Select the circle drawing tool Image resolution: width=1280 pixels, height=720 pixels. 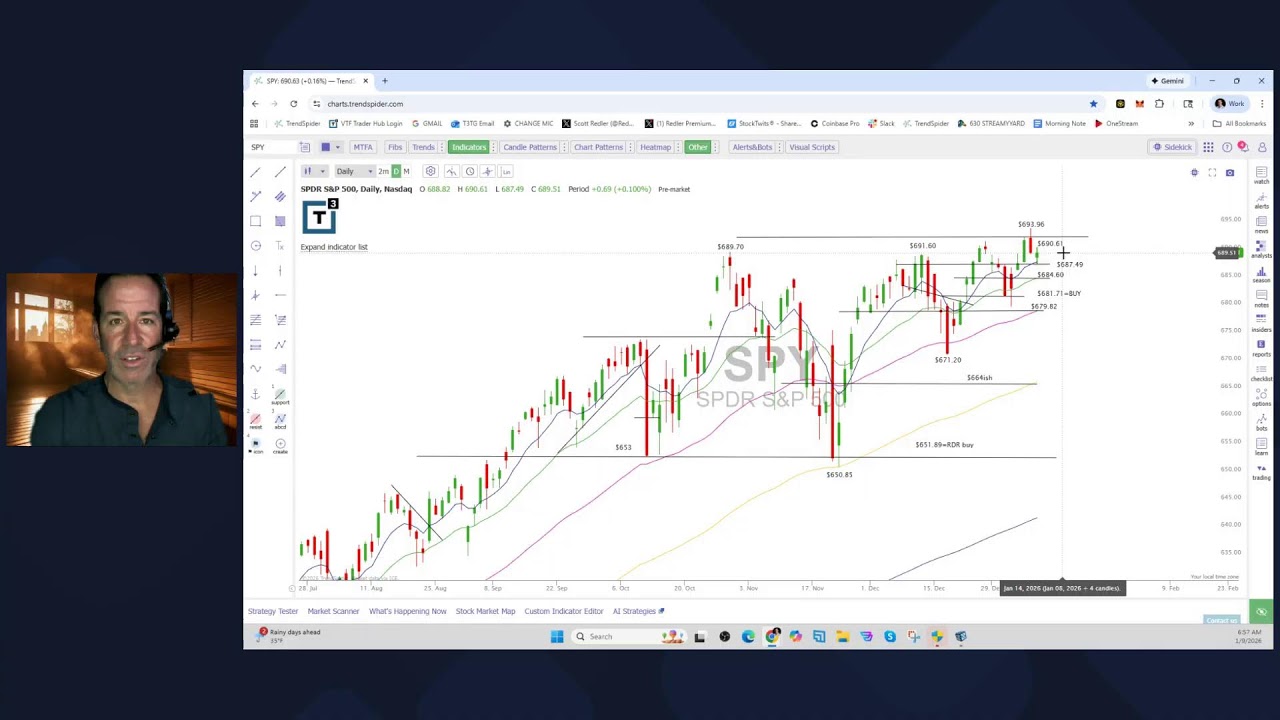point(256,246)
